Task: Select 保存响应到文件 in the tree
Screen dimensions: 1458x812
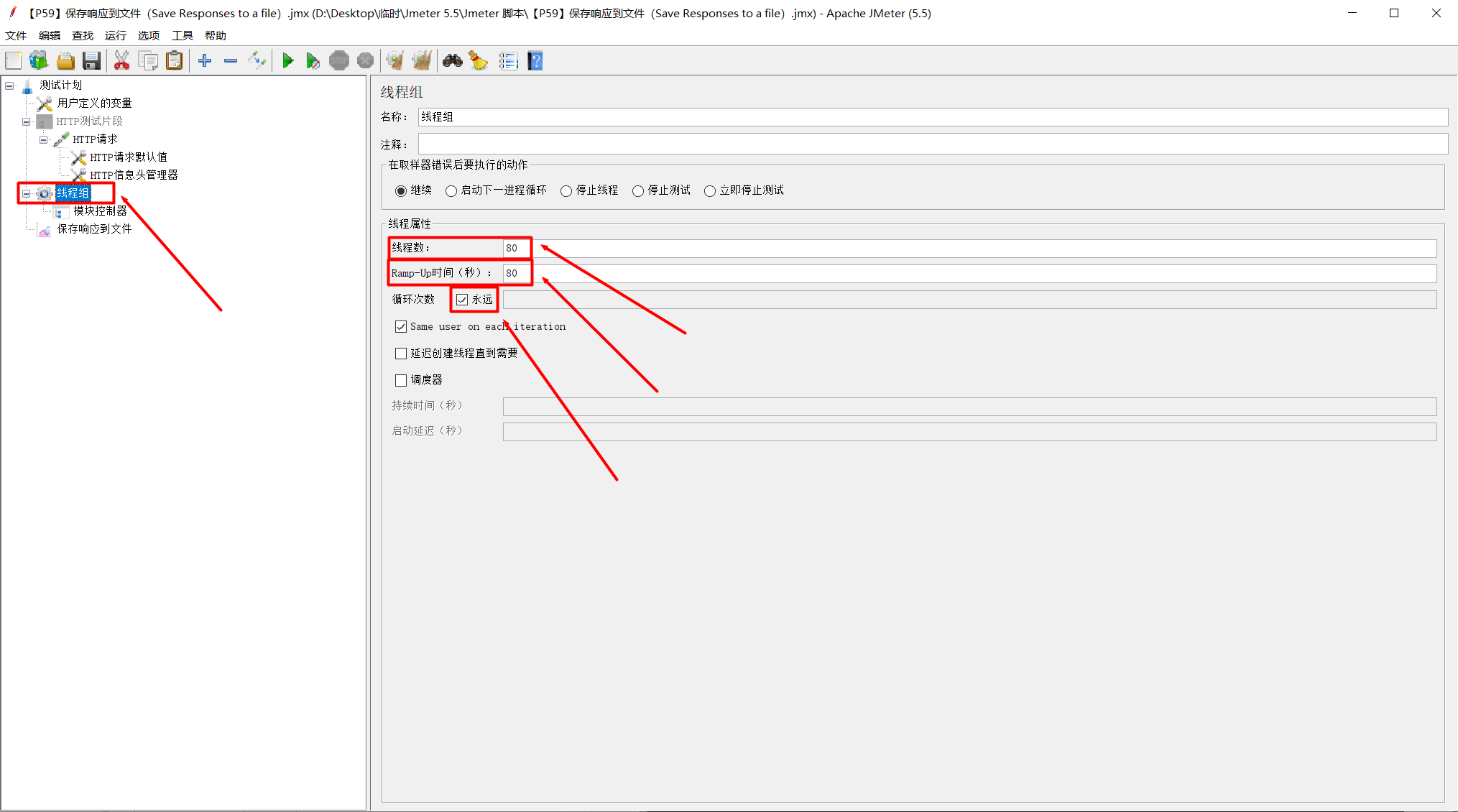Action: (94, 229)
